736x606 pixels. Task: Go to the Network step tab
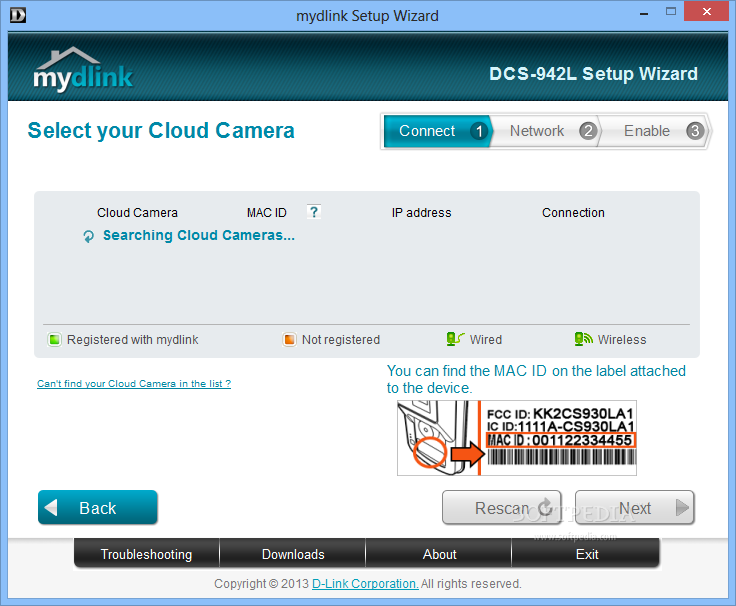tap(546, 131)
